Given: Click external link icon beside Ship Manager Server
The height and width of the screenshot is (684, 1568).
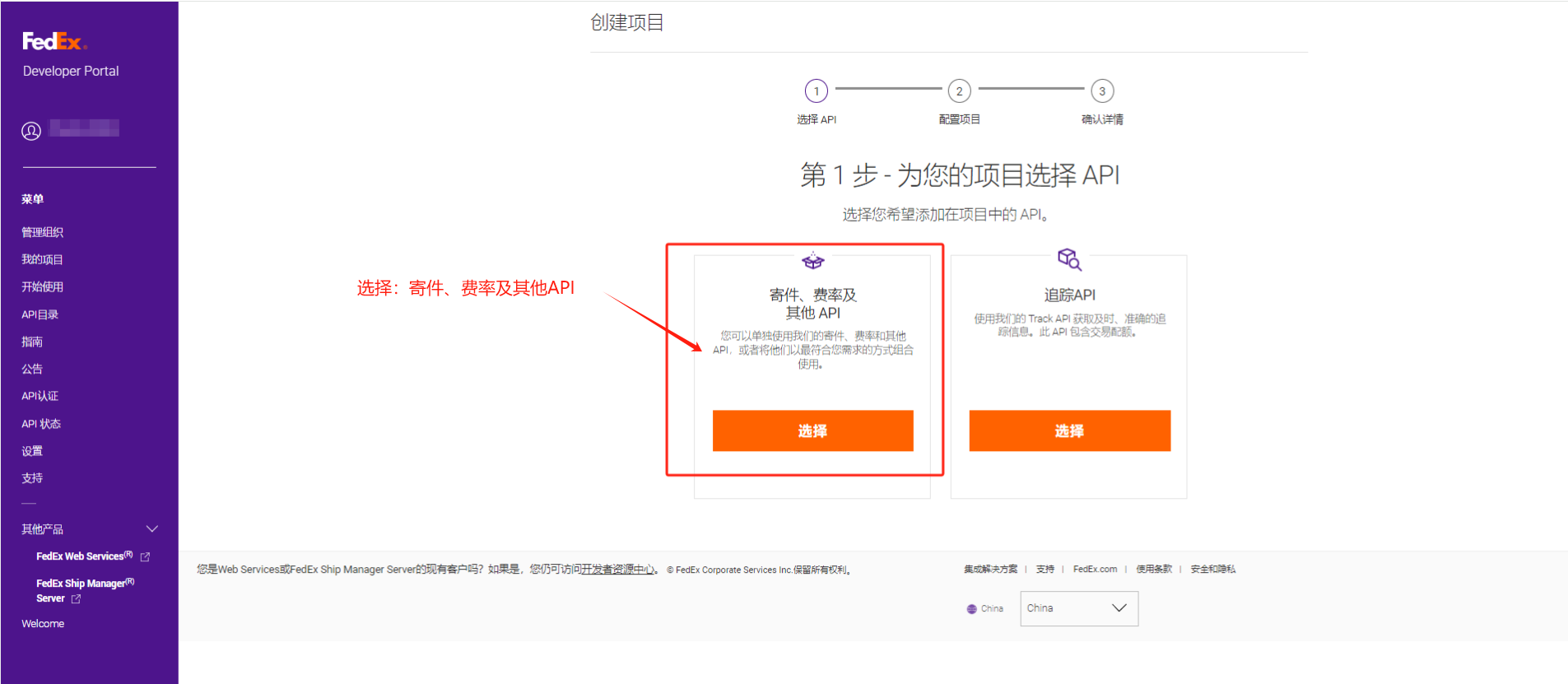Looking at the screenshot, I should coord(77,599).
